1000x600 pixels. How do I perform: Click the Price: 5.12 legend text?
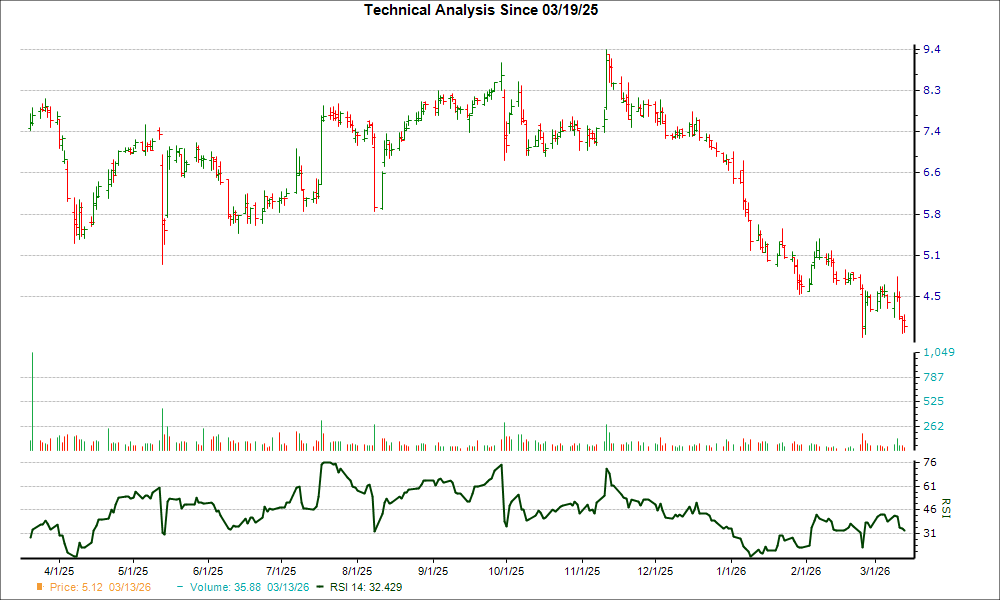point(68,589)
